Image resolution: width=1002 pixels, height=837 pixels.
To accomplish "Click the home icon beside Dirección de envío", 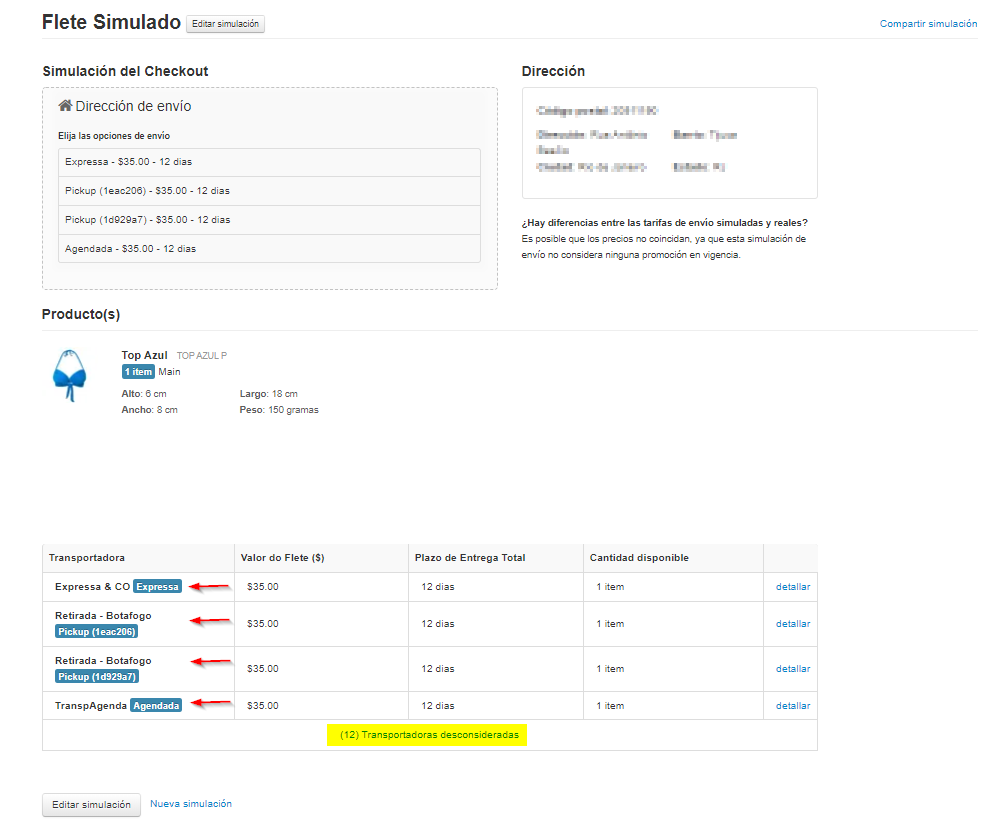I will point(65,106).
